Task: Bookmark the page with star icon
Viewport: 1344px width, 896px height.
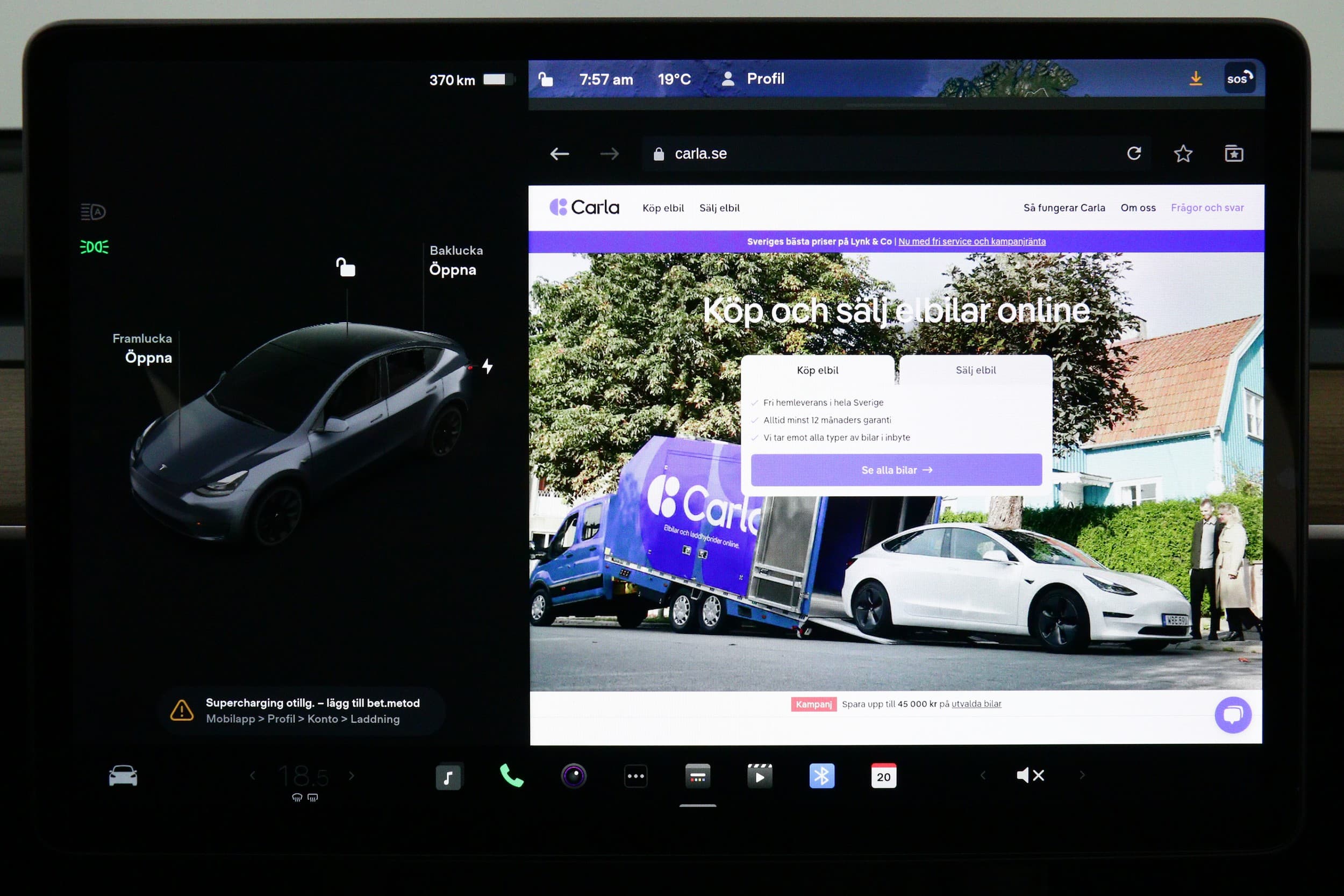Action: 1183,153
